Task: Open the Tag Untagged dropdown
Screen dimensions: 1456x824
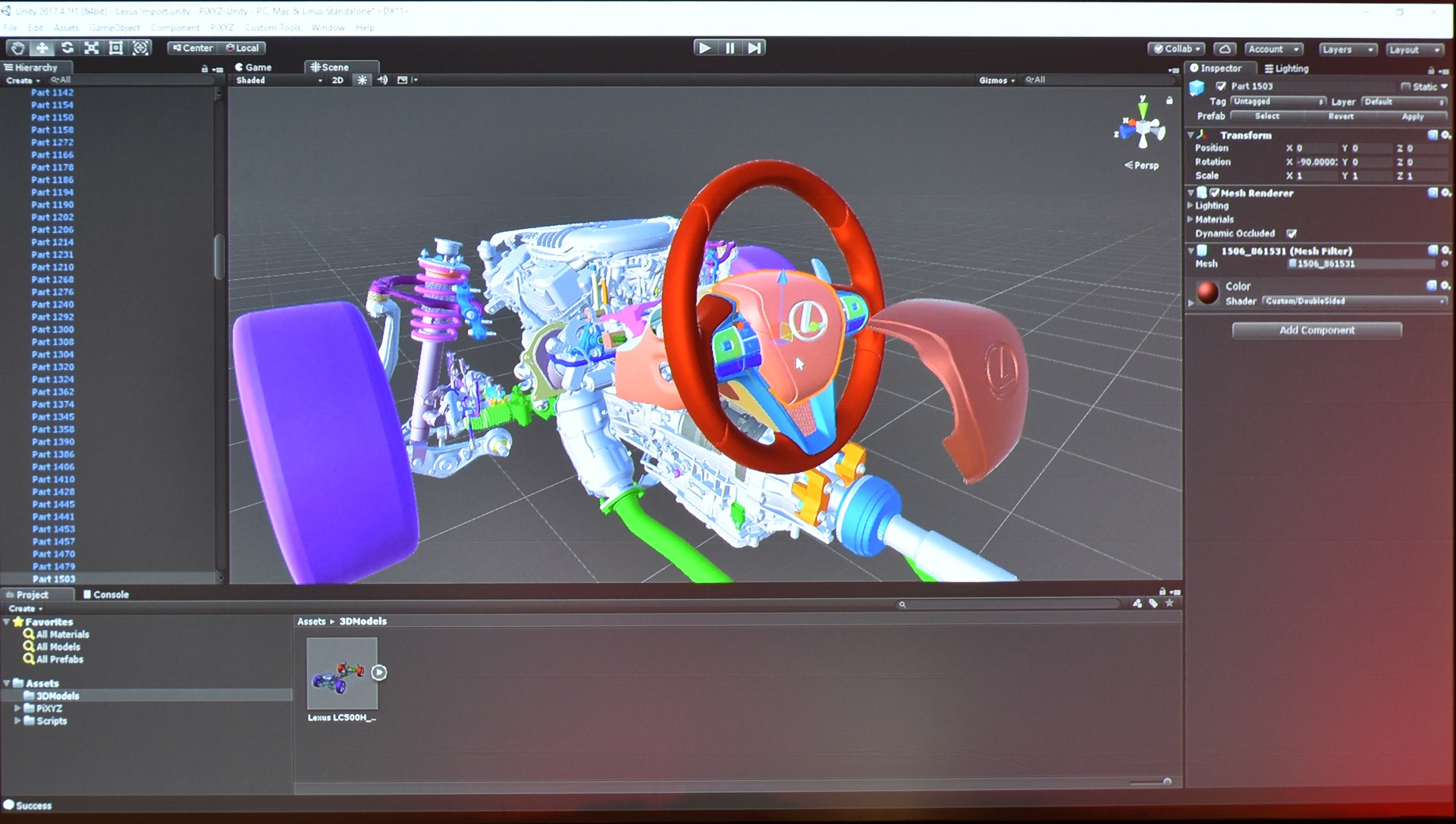Action: pyautogui.click(x=1278, y=102)
